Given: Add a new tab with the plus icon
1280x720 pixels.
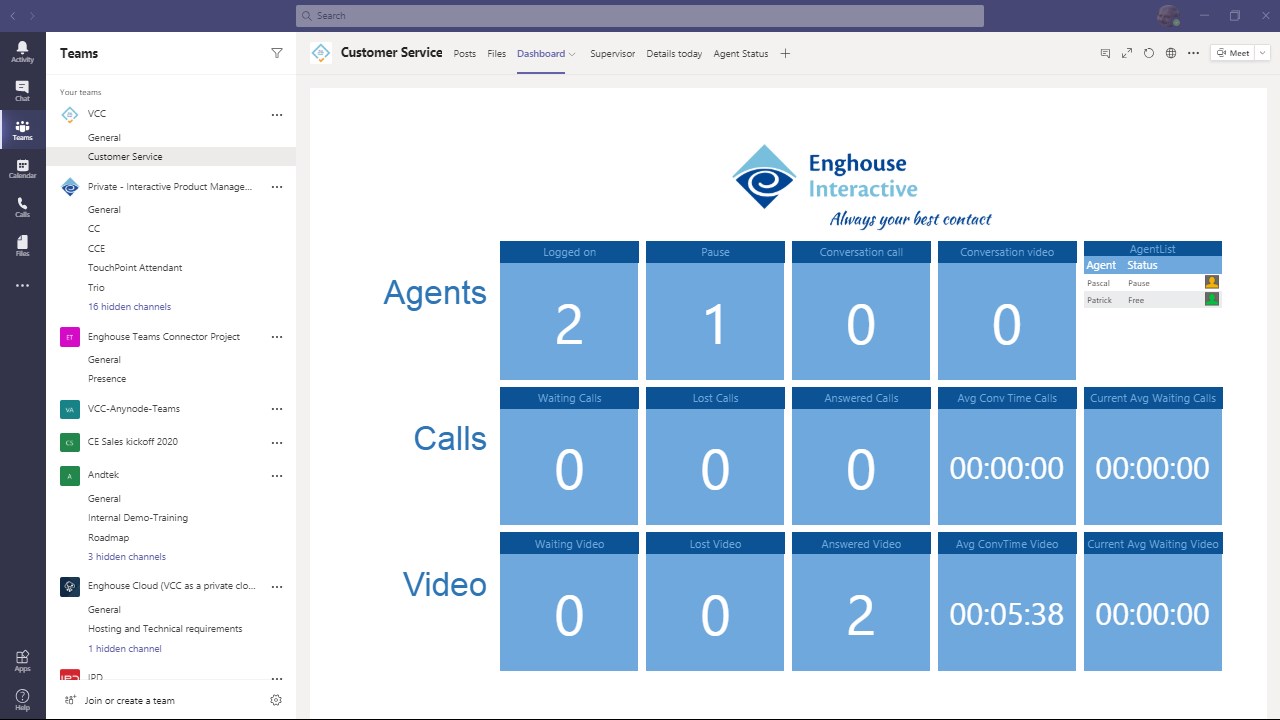Looking at the screenshot, I should (785, 53).
